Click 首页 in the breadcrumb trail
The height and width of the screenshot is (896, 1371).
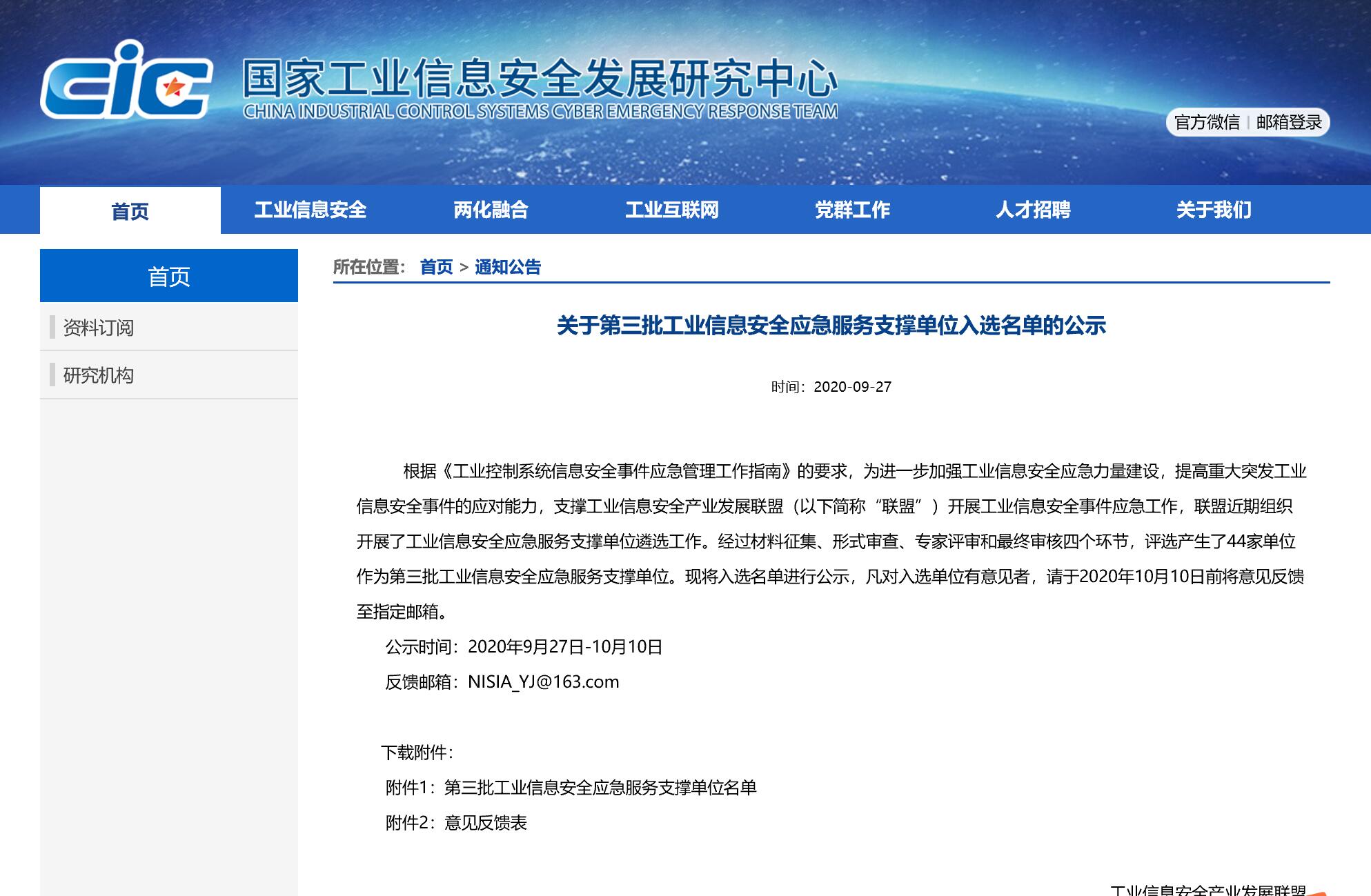pyautogui.click(x=437, y=268)
